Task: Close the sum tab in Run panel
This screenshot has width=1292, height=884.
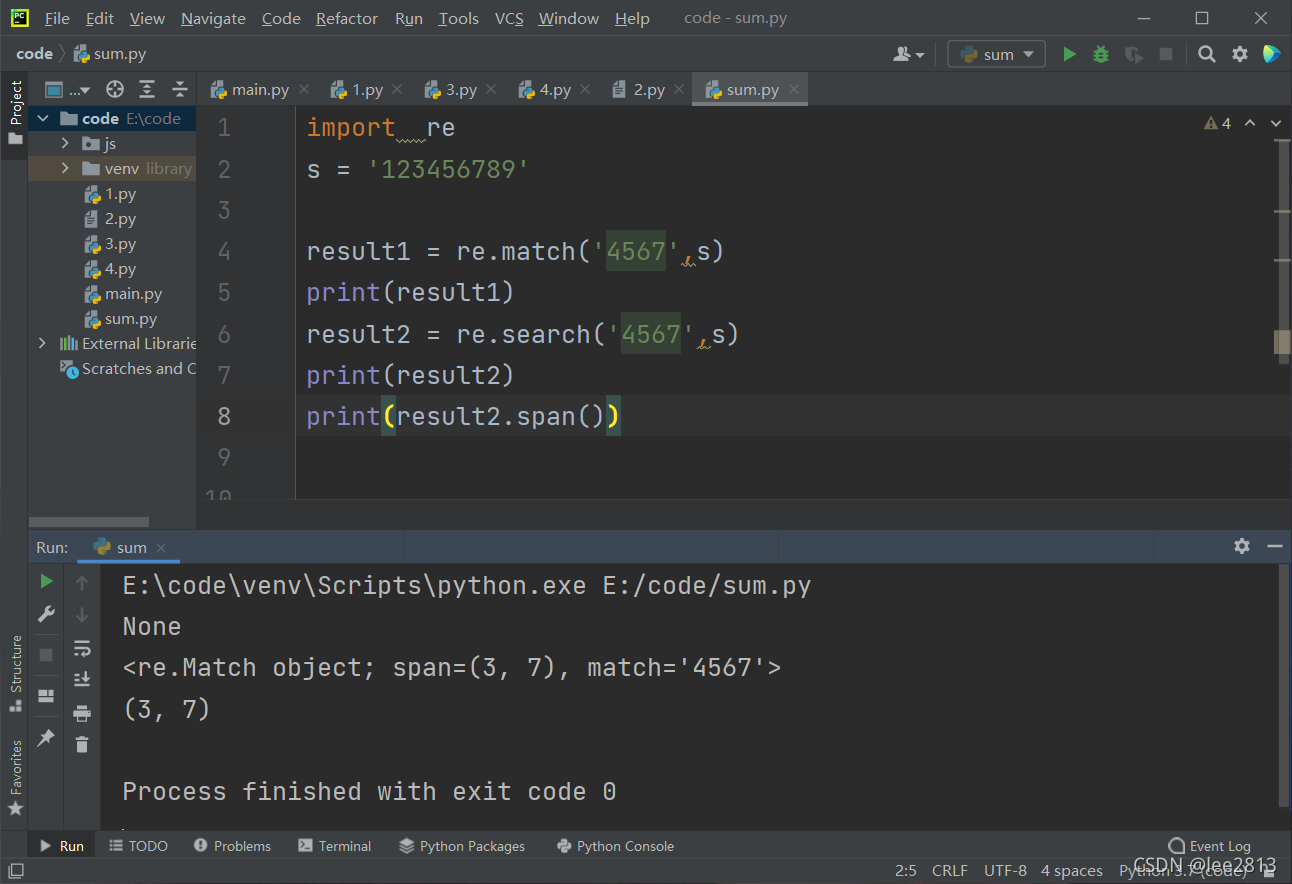Action: [161, 547]
